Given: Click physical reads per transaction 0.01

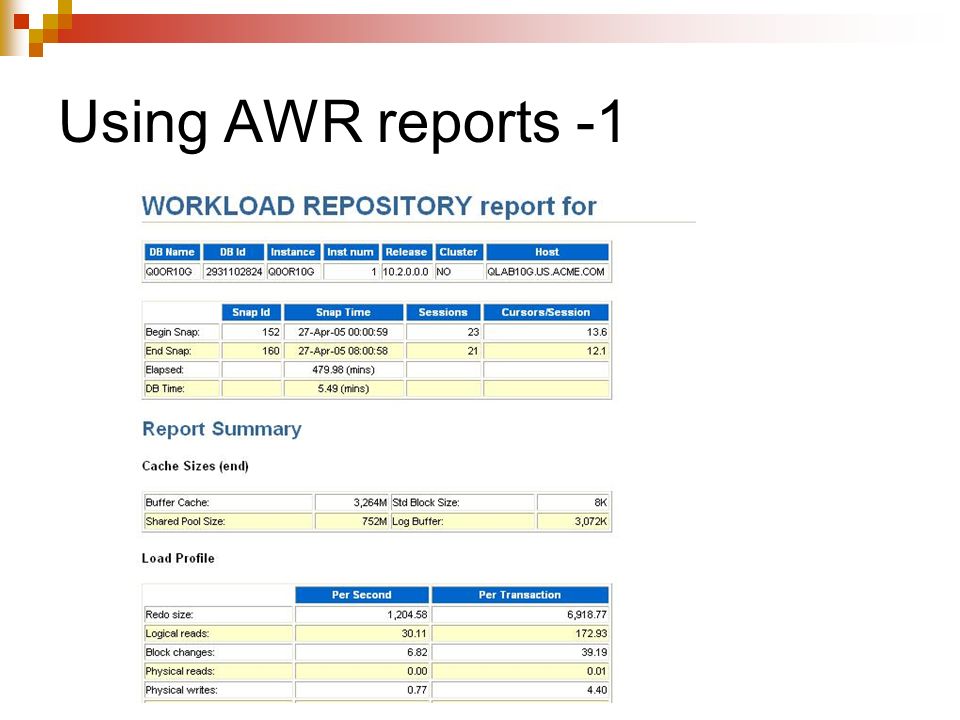Looking at the screenshot, I should coord(596,672).
